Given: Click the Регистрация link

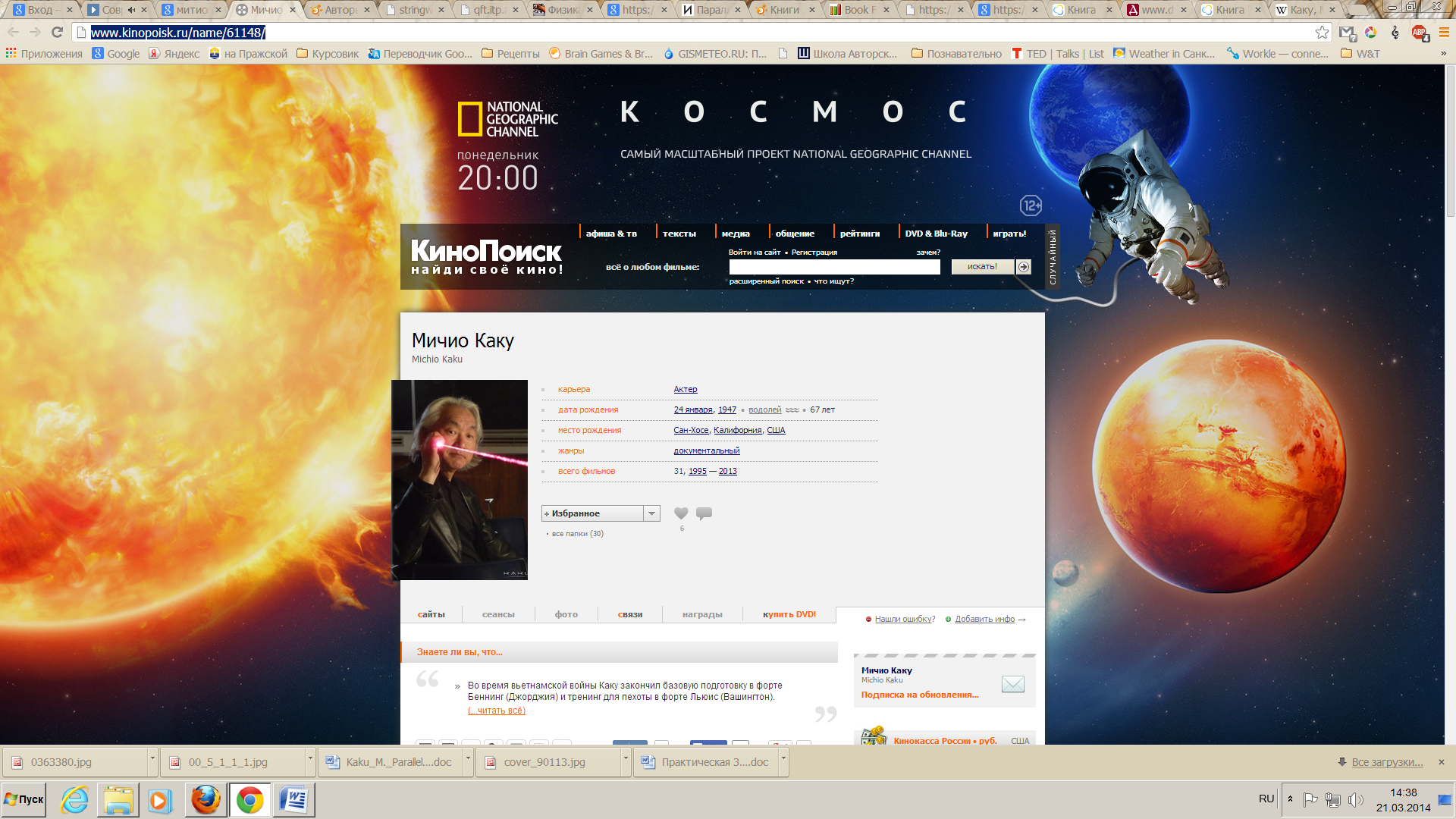Looking at the screenshot, I should (814, 252).
